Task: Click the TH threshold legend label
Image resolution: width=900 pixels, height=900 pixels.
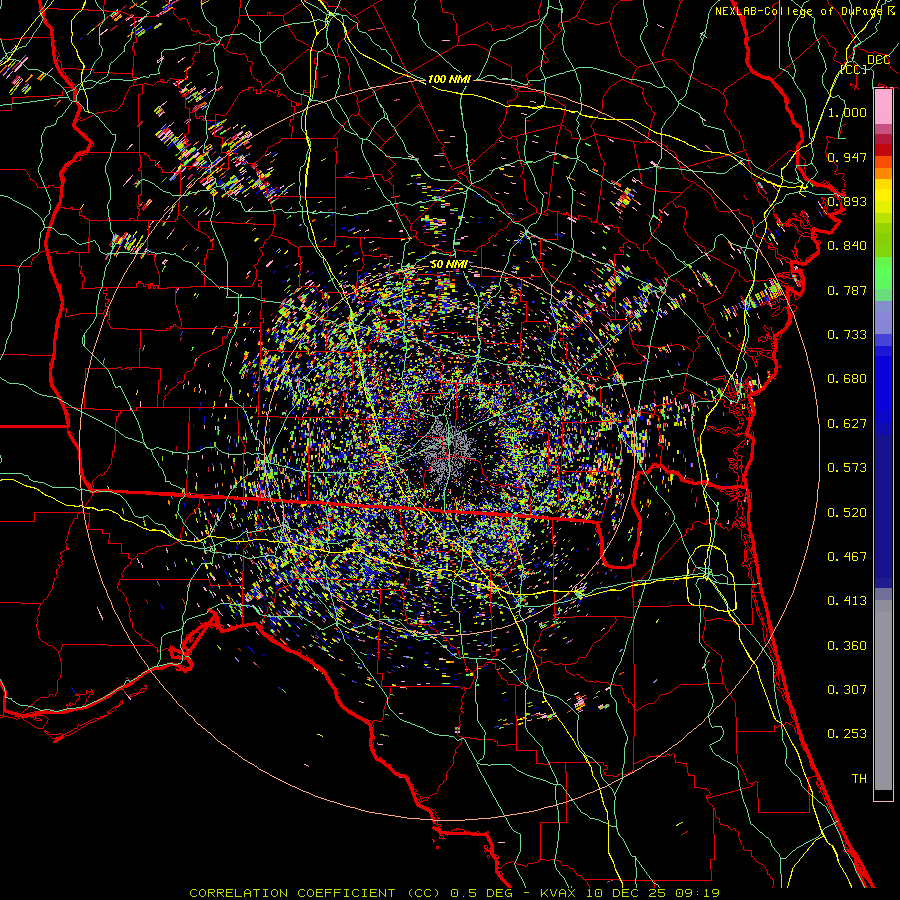Action: (x=859, y=779)
